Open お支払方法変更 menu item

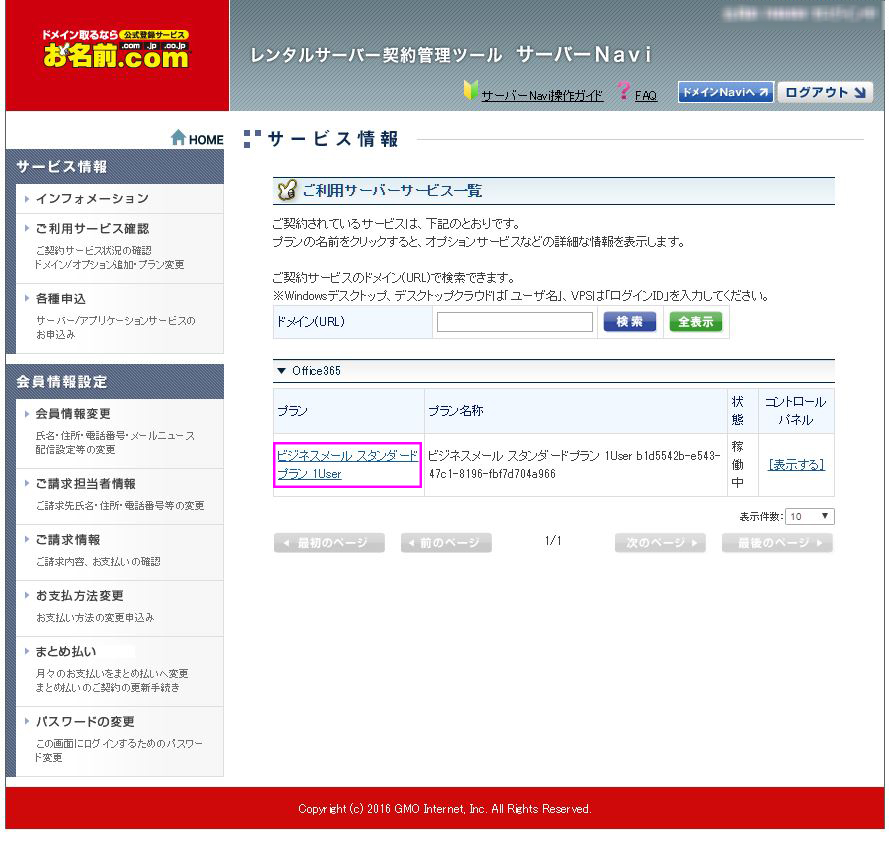(79, 596)
